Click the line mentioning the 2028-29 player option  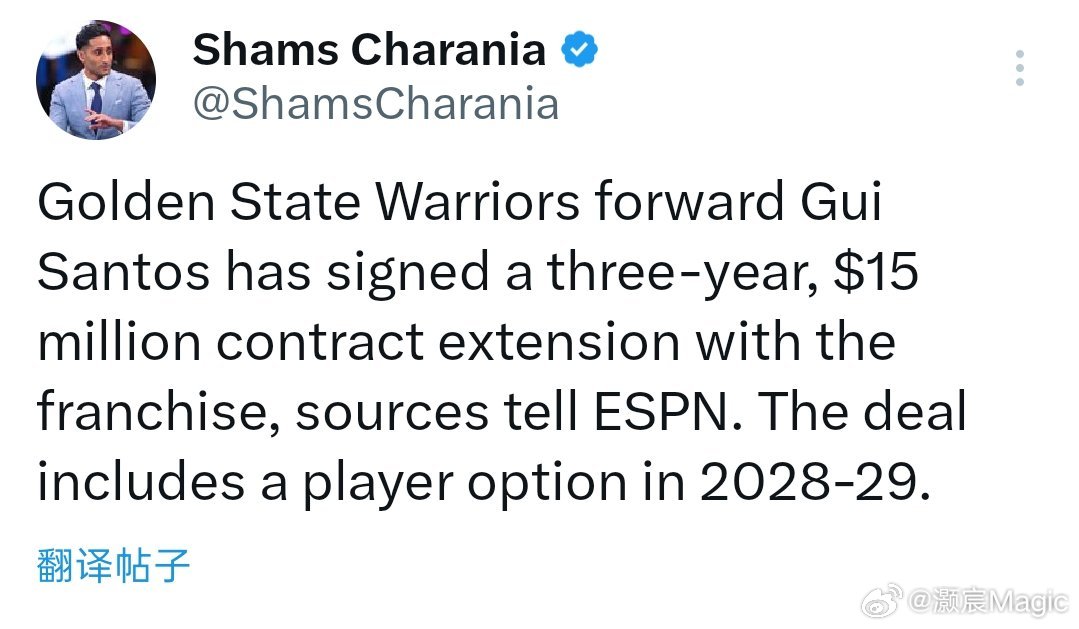[500, 480]
